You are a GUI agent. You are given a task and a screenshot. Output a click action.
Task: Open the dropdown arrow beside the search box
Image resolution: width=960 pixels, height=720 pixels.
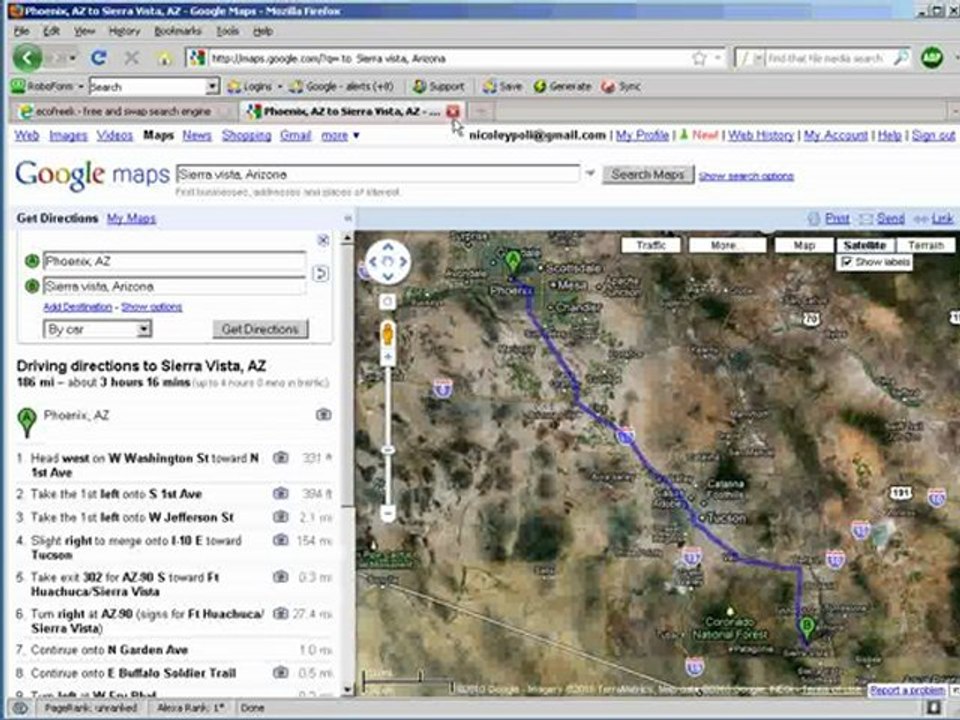pos(590,173)
